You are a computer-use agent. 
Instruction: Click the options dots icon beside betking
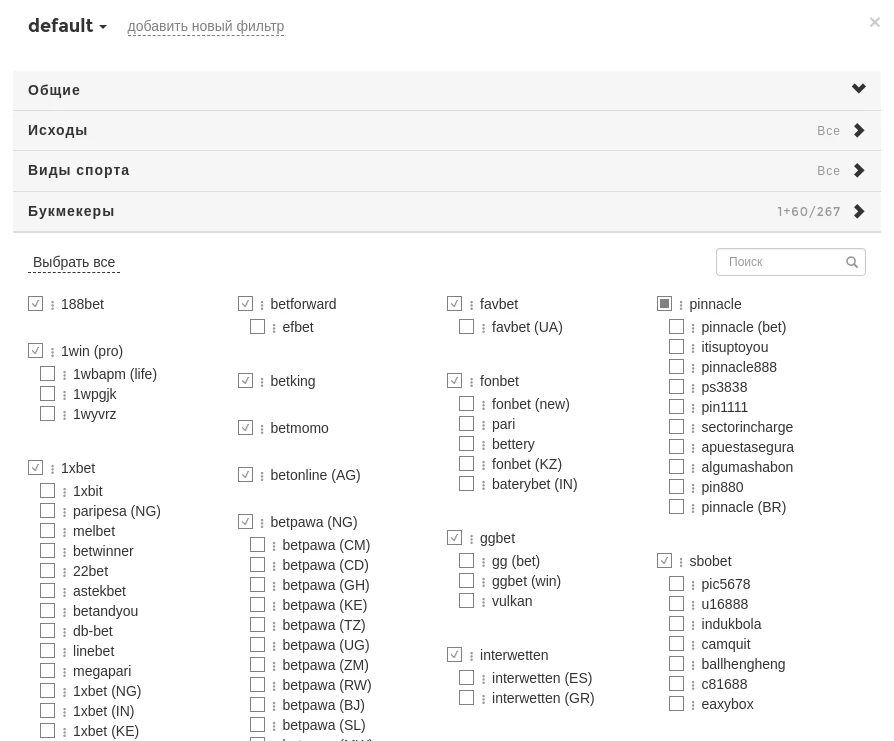tap(262, 382)
